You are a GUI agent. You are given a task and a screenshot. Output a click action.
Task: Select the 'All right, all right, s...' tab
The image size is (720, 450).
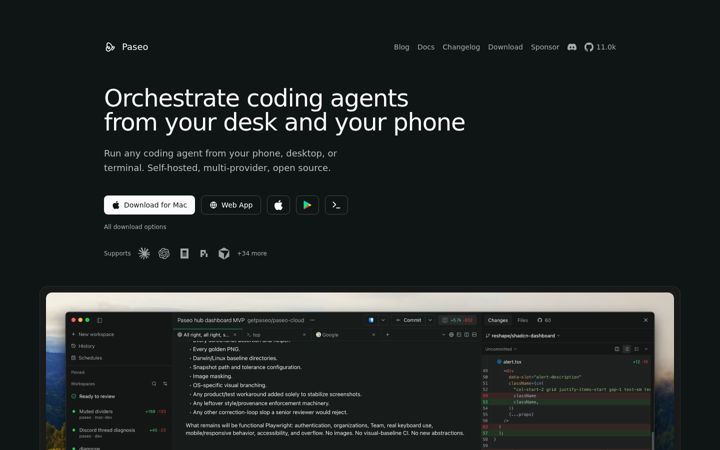[x=206, y=335]
